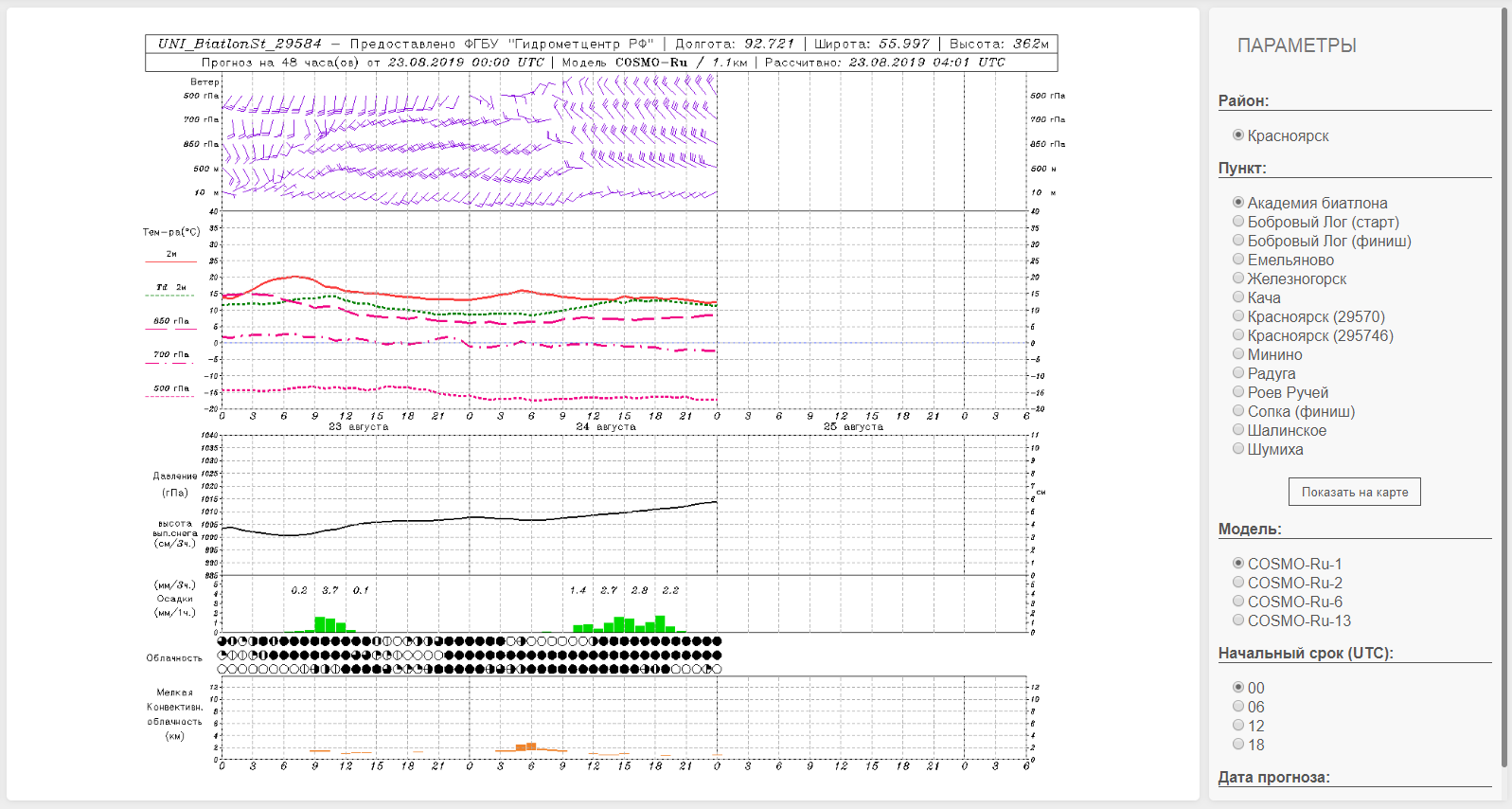Click the Модель COSMO-Ru / 1.1км text

[654, 63]
